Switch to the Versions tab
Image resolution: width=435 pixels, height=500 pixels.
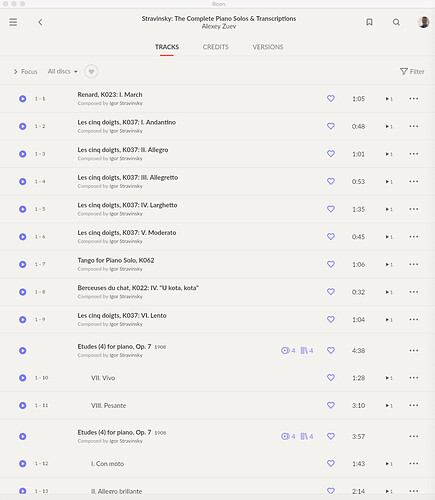(268, 47)
